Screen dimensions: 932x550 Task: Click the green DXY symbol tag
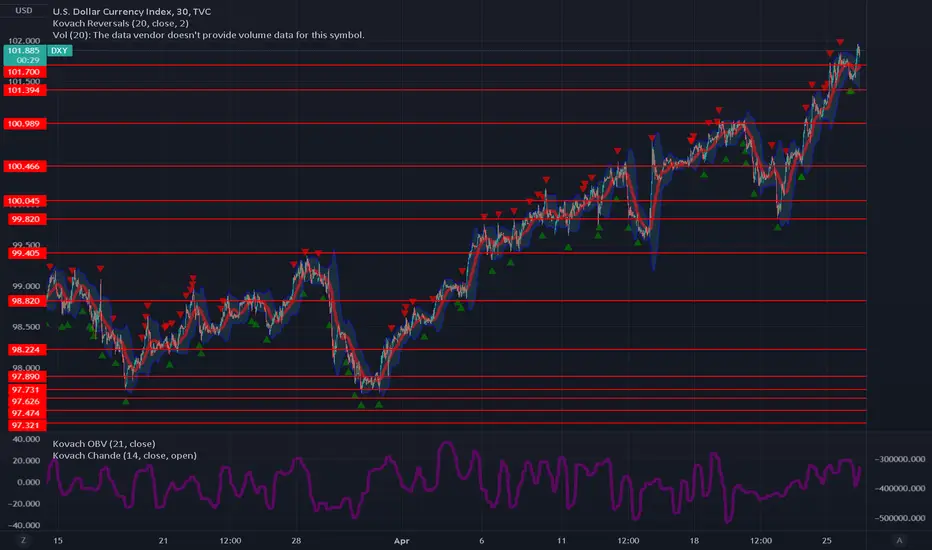click(59, 51)
